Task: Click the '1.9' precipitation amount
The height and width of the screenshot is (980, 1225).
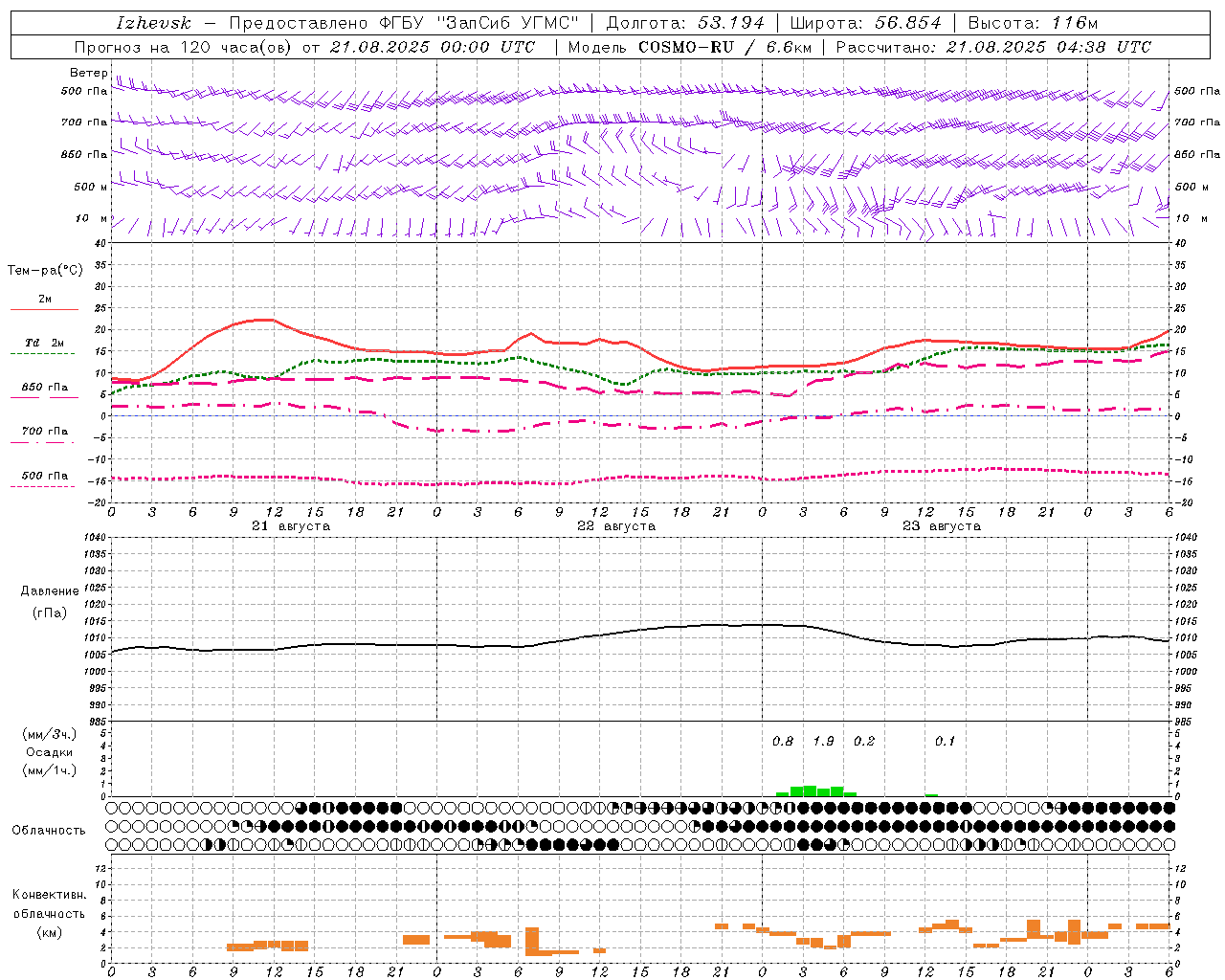Action: 823,742
